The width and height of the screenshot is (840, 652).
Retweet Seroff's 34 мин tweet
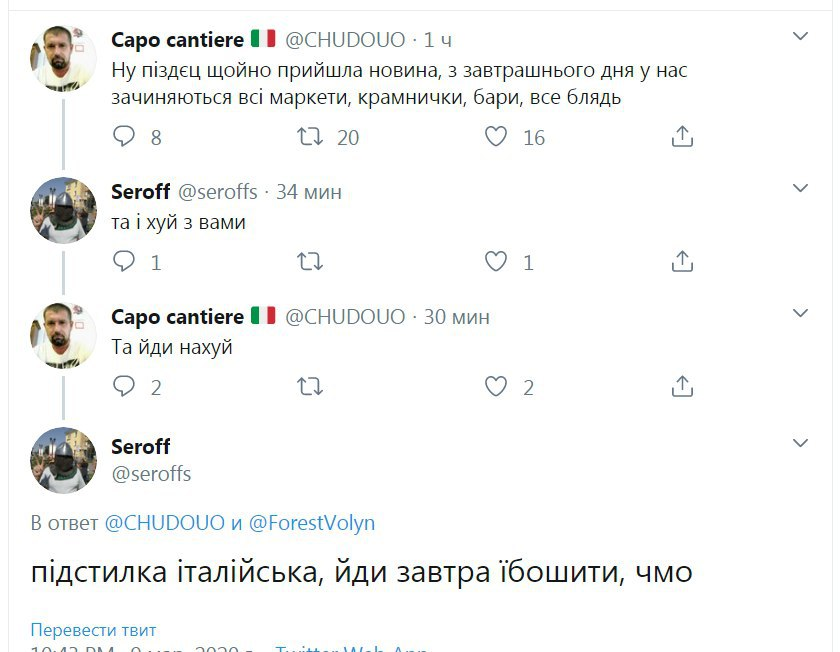click(310, 262)
